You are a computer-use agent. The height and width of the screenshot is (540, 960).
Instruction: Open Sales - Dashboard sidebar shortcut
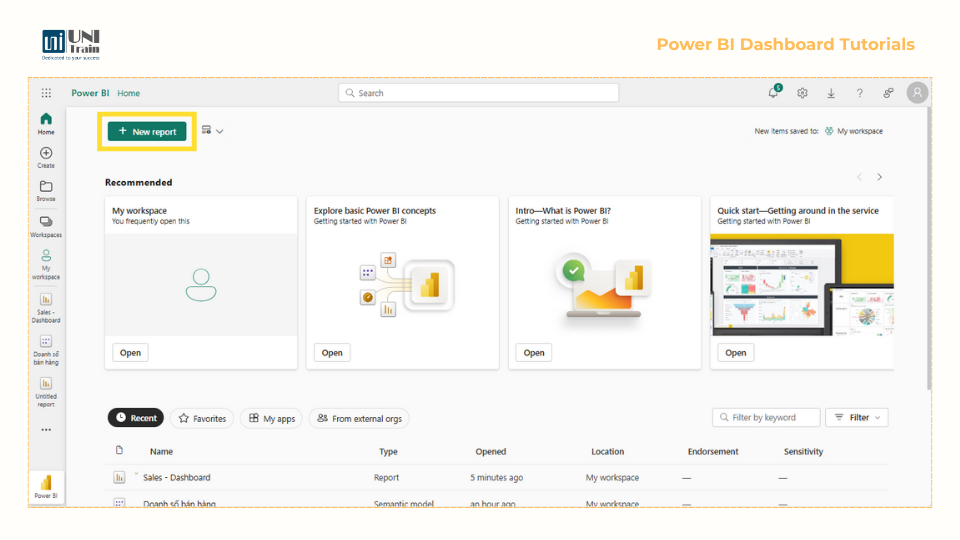pos(46,308)
